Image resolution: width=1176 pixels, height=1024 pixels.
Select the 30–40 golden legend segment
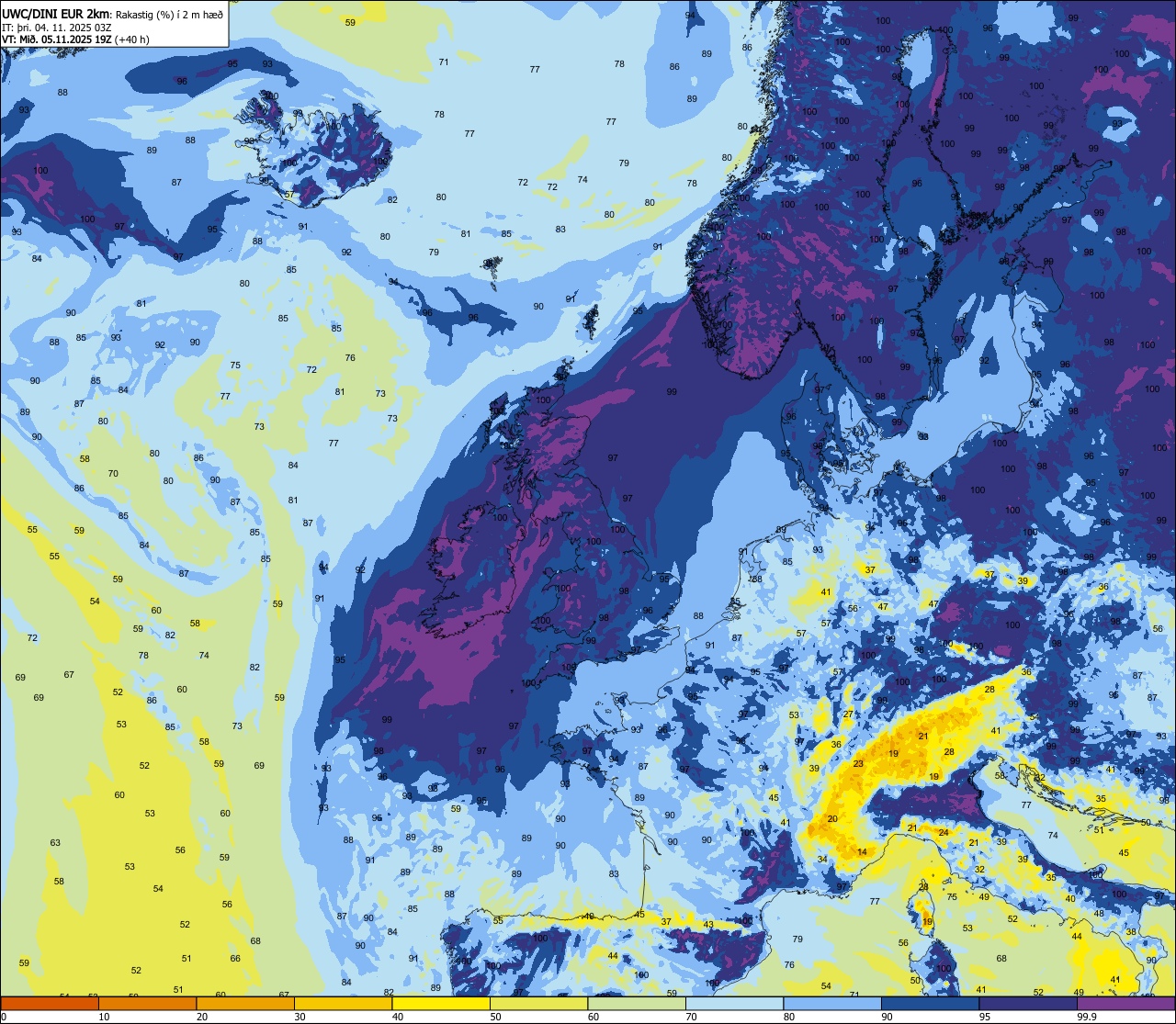click(x=343, y=1004)
